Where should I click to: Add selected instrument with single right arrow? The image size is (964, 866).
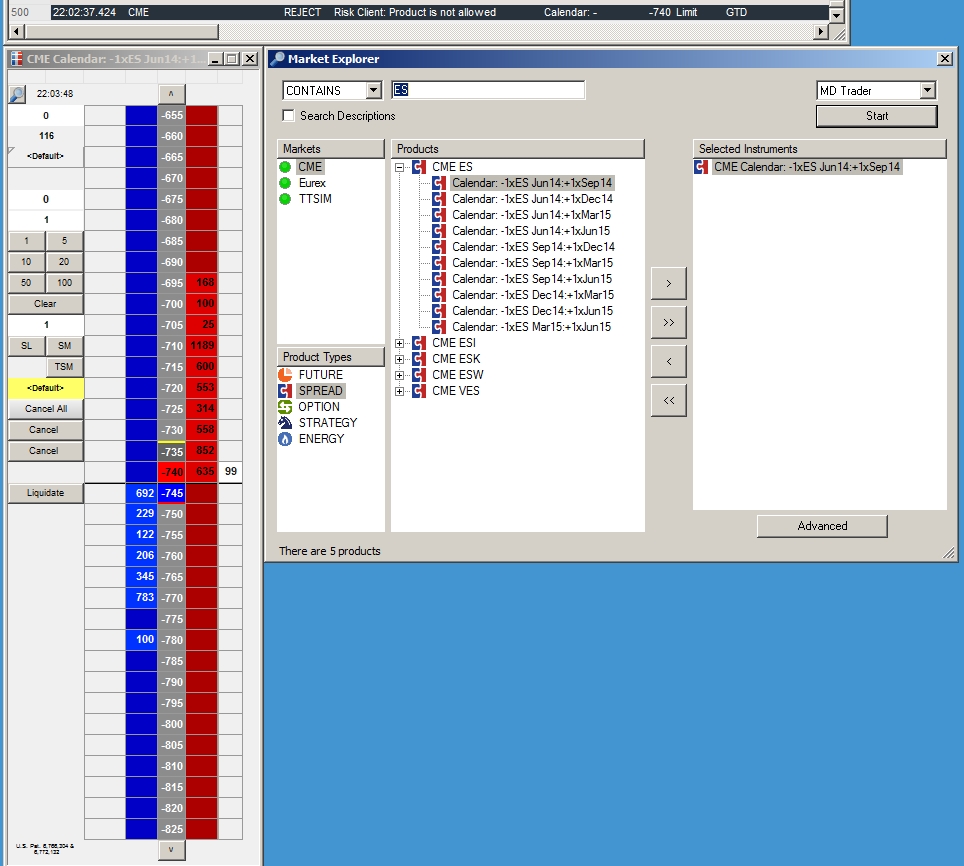coord(669,283)
